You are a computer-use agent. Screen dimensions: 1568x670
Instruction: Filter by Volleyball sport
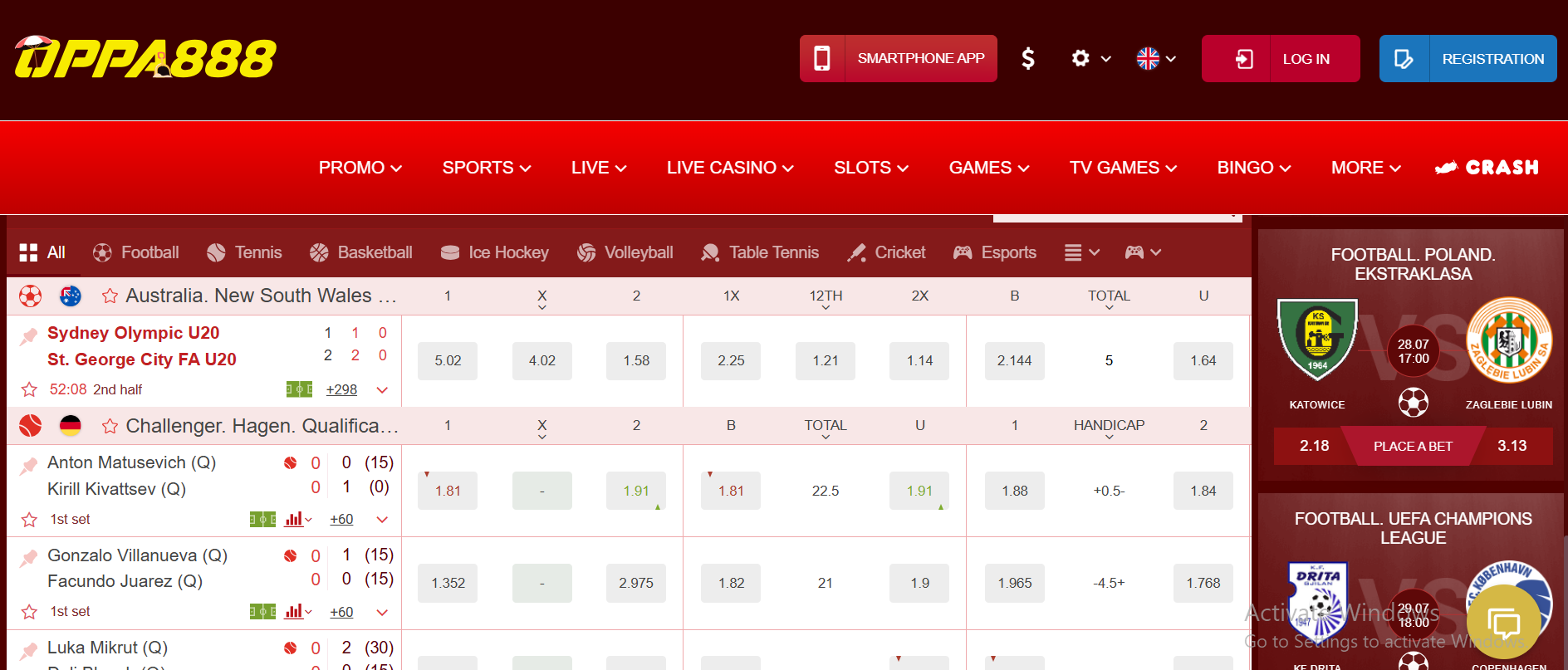pyautogui.click(x=625, y=252)
